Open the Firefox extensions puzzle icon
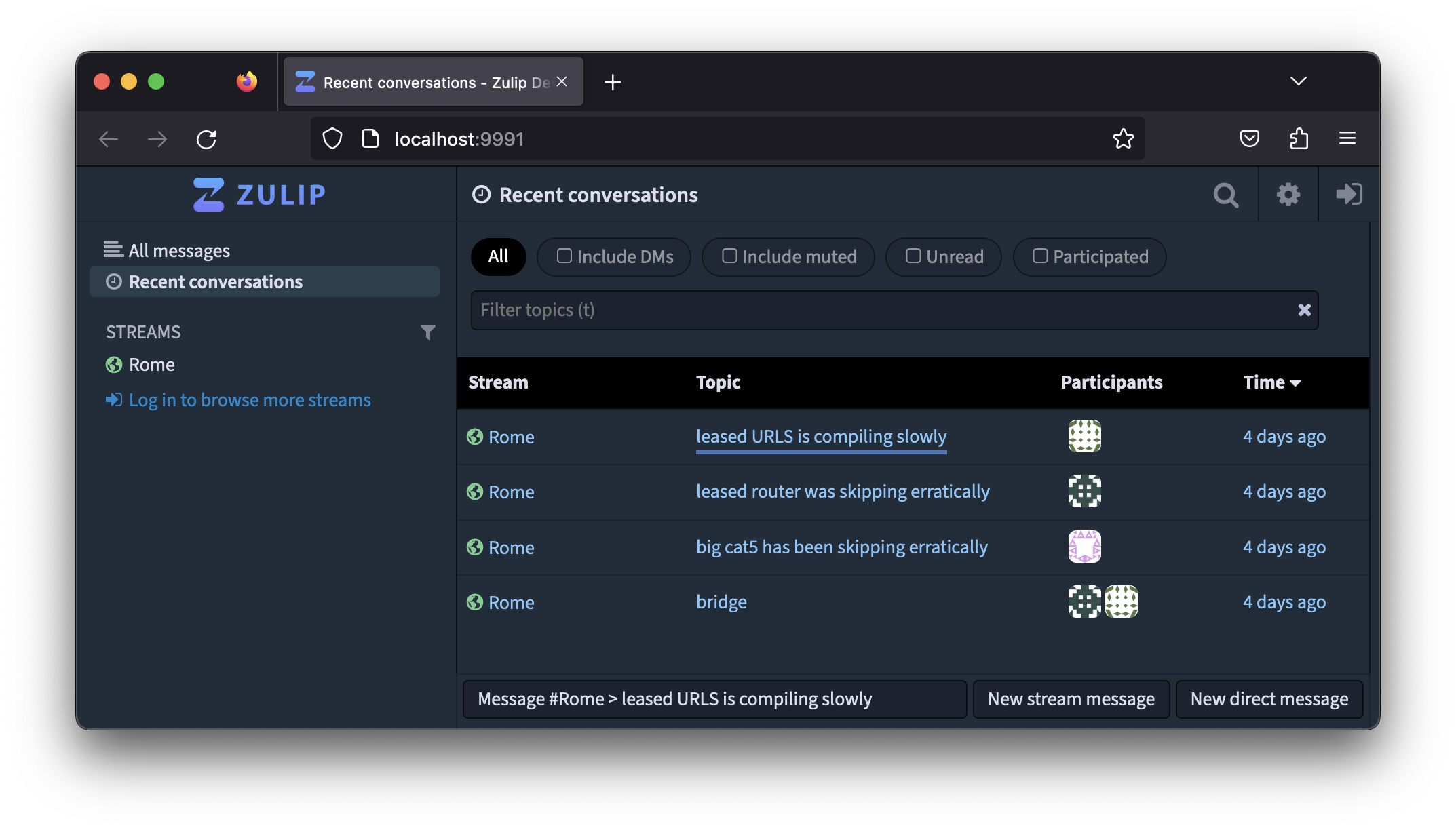The image size is (1456, 830). [1299, 139]
